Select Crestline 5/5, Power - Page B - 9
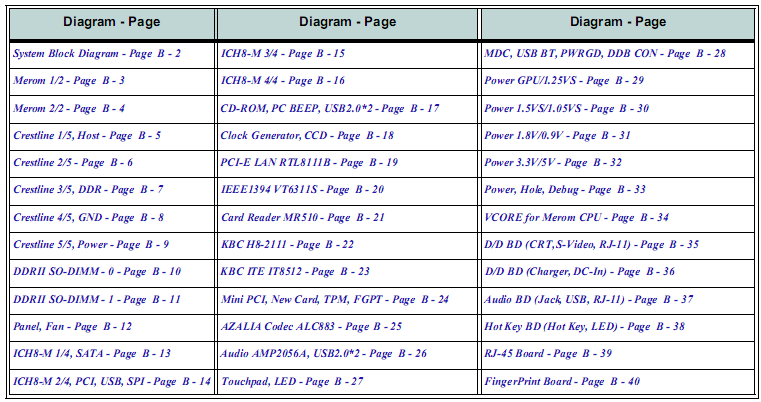761x402 pixels. [91, 245]
